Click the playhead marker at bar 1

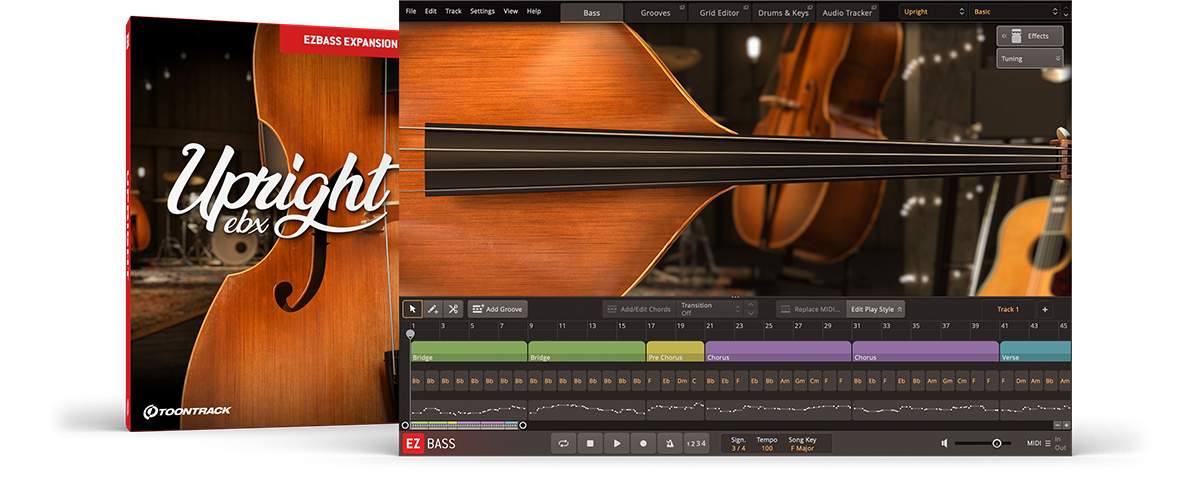tap(410, 333)
